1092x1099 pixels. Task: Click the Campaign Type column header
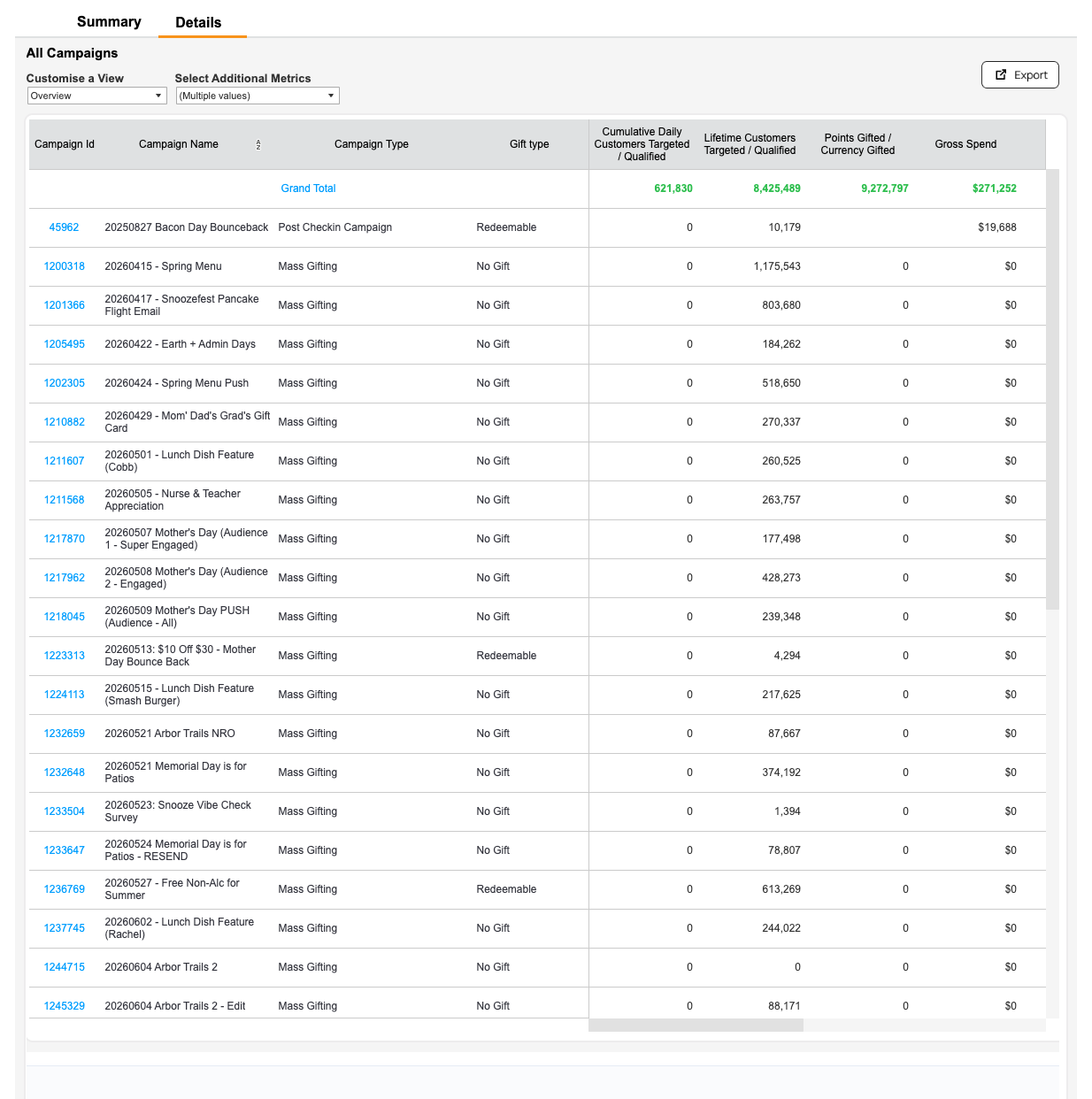[x=372, y=144]
